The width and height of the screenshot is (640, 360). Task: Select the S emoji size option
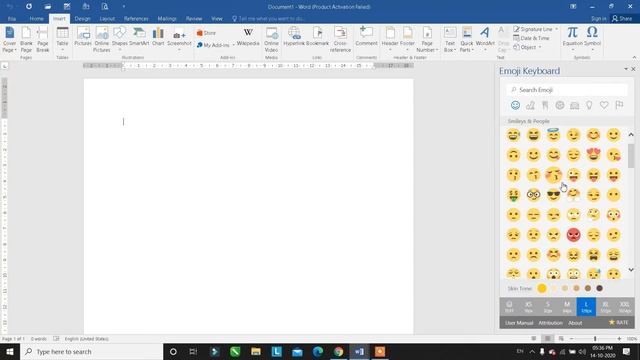click(x=548, y=307)
